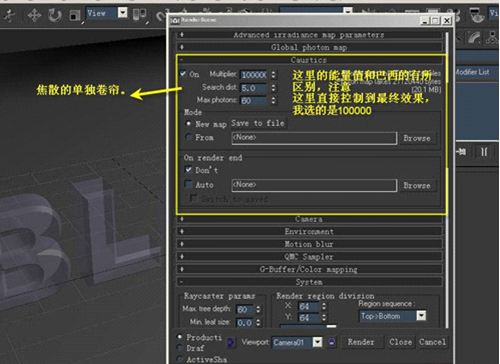Select the Scale tool in main toolbar
Viewport: 500px width, 364px height.
point(75,16)
